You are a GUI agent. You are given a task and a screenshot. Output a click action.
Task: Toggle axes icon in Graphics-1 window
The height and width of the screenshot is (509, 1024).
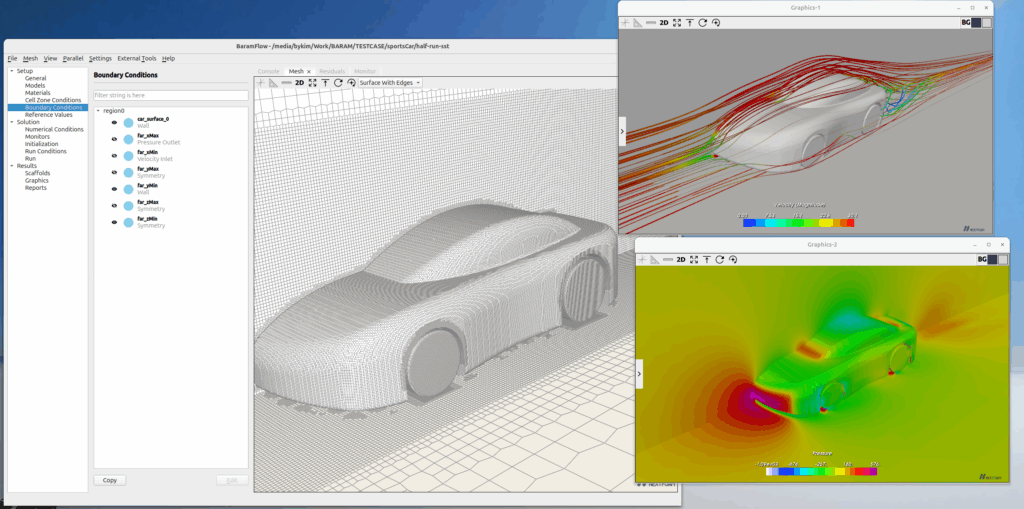pyautogui.click(x=625, y=22)
